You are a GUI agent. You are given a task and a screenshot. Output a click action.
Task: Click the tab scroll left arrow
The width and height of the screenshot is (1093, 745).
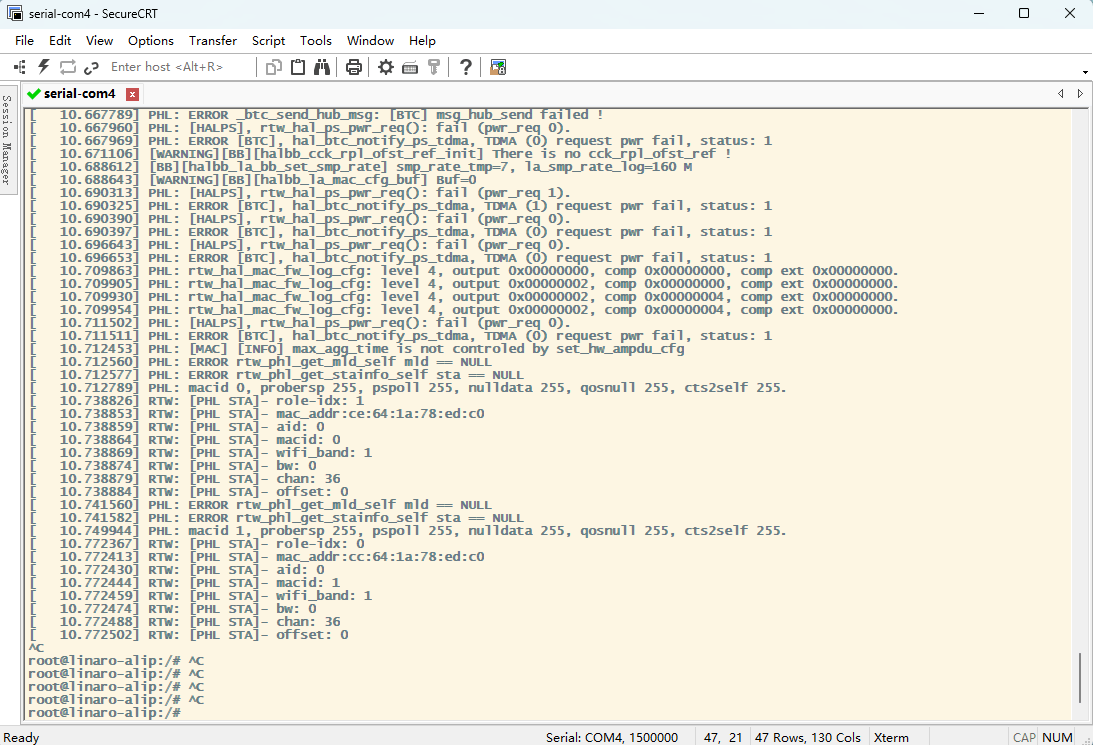coord(1060,93)
